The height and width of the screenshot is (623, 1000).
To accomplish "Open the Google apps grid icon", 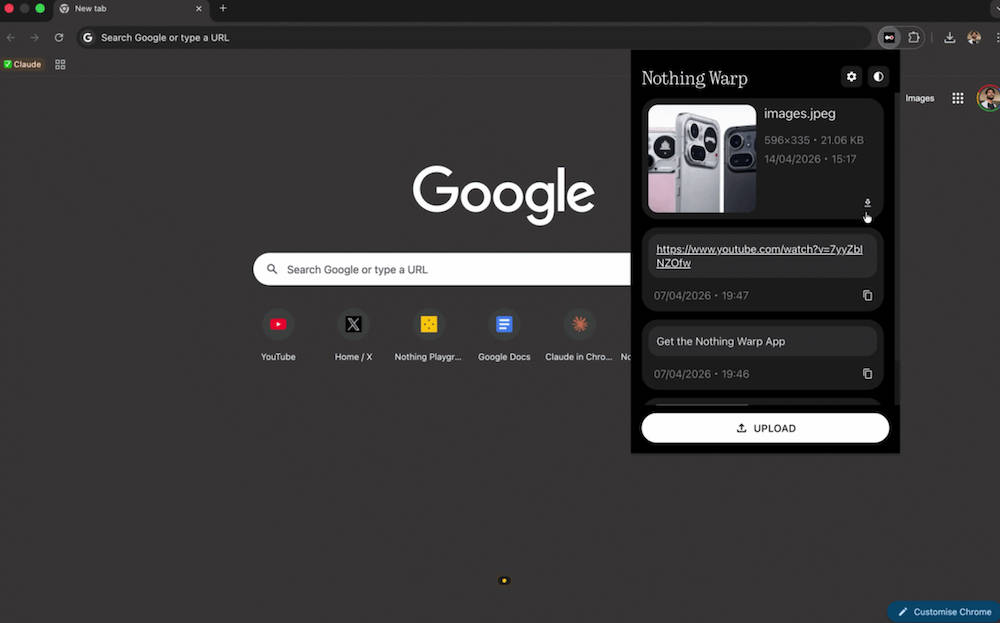I will pyautogui.click(x=957, y=97).
